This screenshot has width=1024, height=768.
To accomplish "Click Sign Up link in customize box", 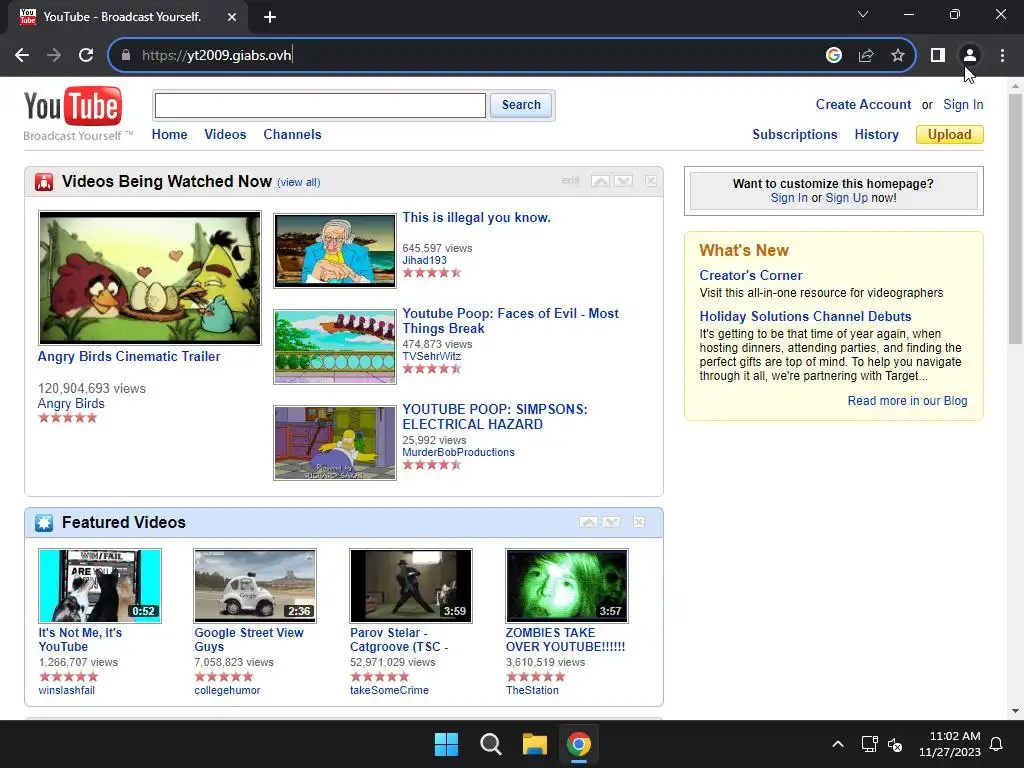I will (846, 198).
